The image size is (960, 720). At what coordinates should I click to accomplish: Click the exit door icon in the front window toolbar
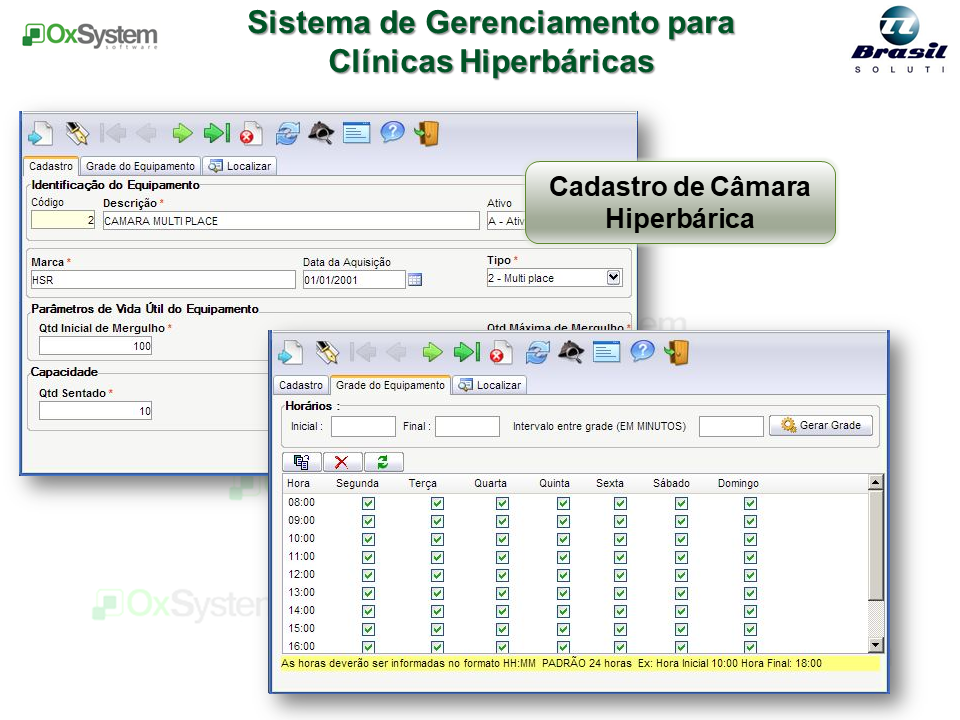click(x=678, y=352)
